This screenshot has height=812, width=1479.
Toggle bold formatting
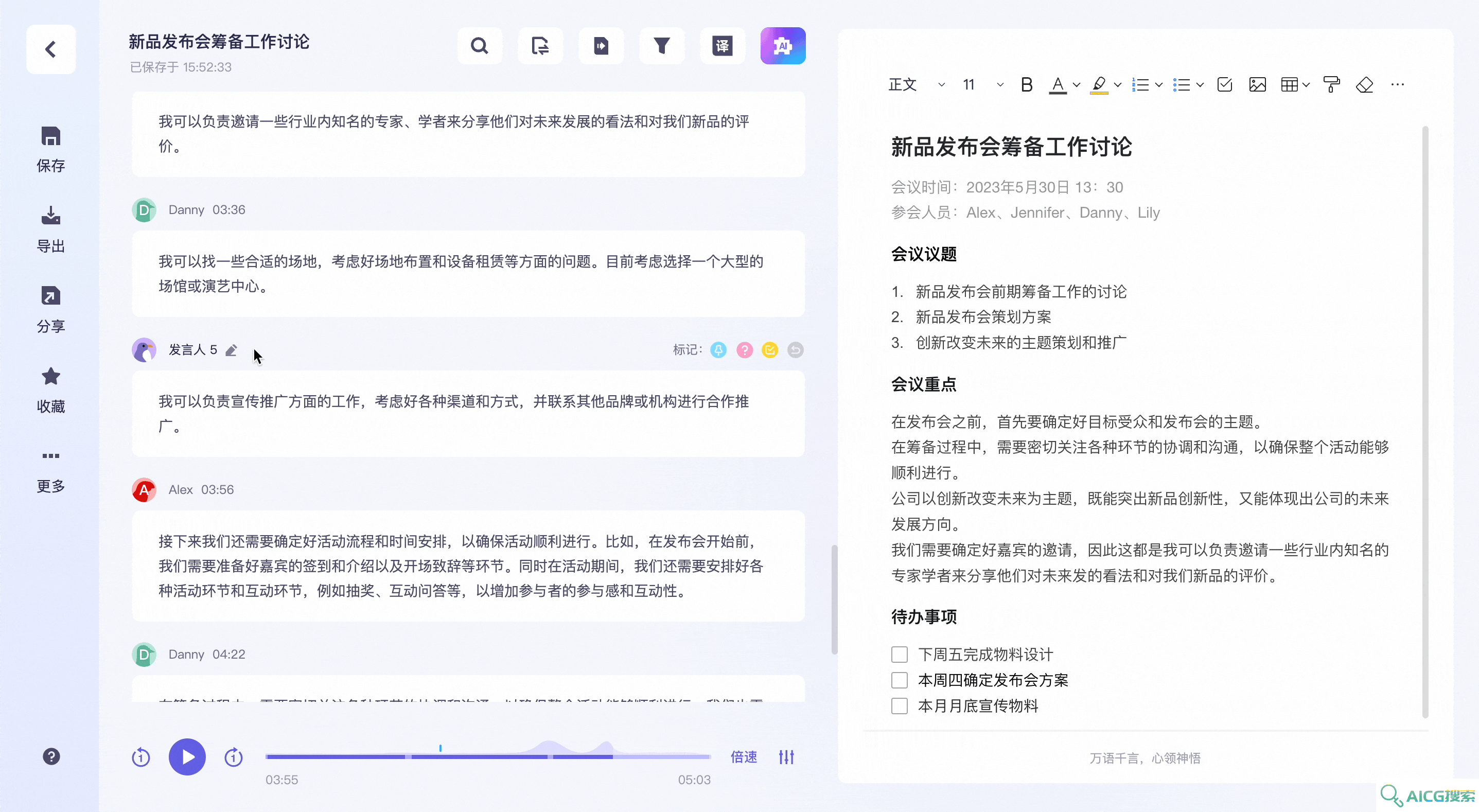pos(1027,85)
